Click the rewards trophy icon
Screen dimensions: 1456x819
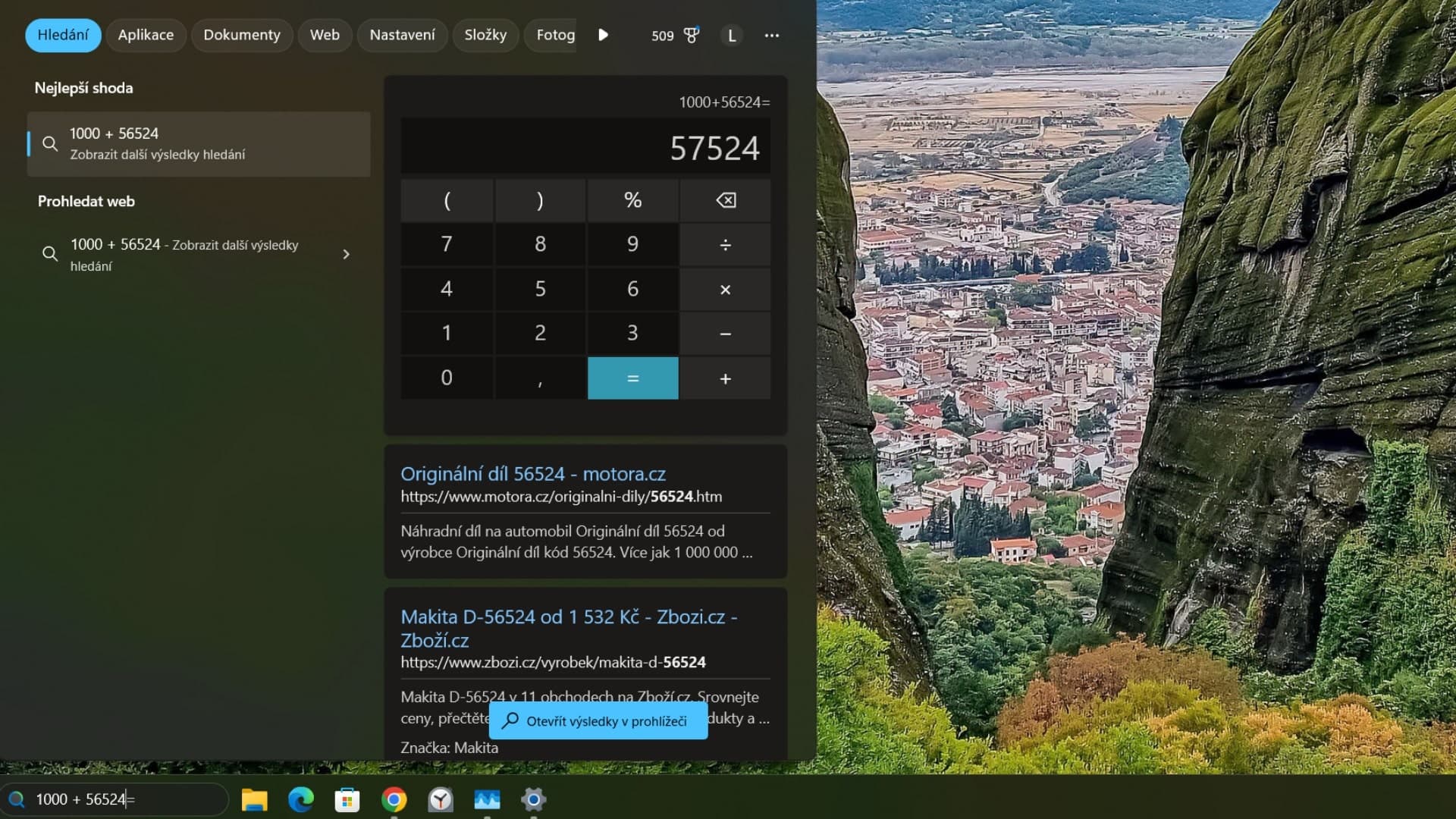pos(691,35)
